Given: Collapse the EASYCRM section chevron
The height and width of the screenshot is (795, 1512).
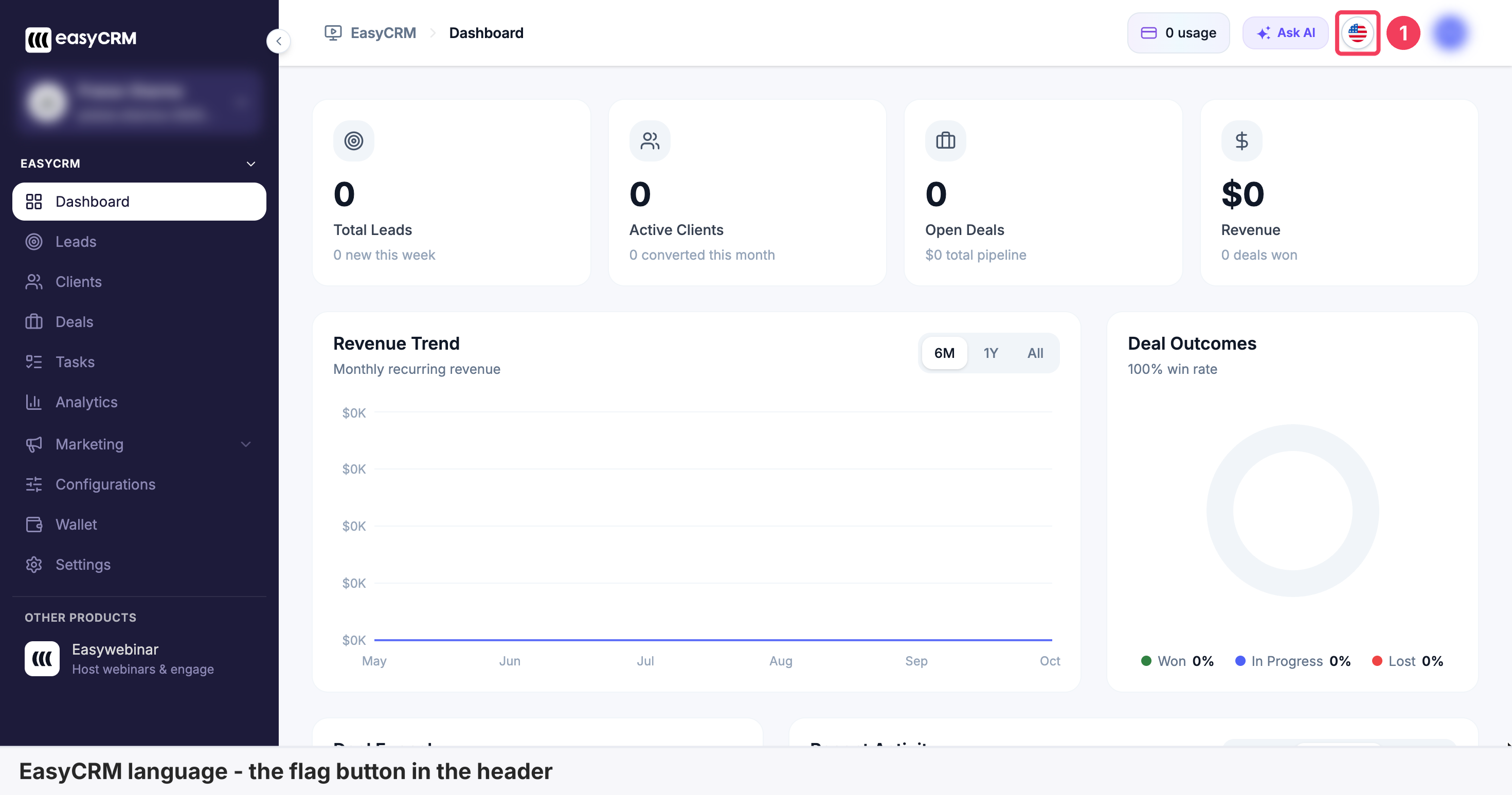Looking at the screenshot, I should coord(250,164).
